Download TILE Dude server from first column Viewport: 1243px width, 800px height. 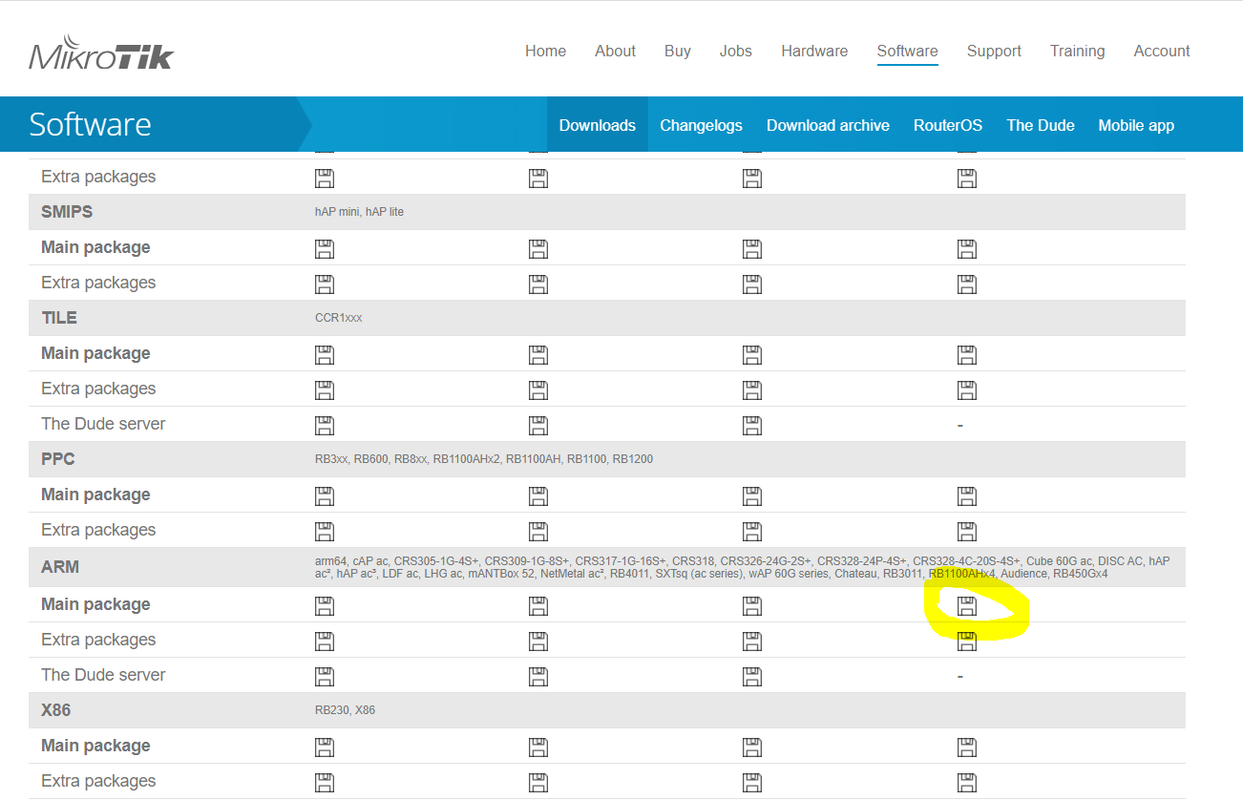point(324,425)
